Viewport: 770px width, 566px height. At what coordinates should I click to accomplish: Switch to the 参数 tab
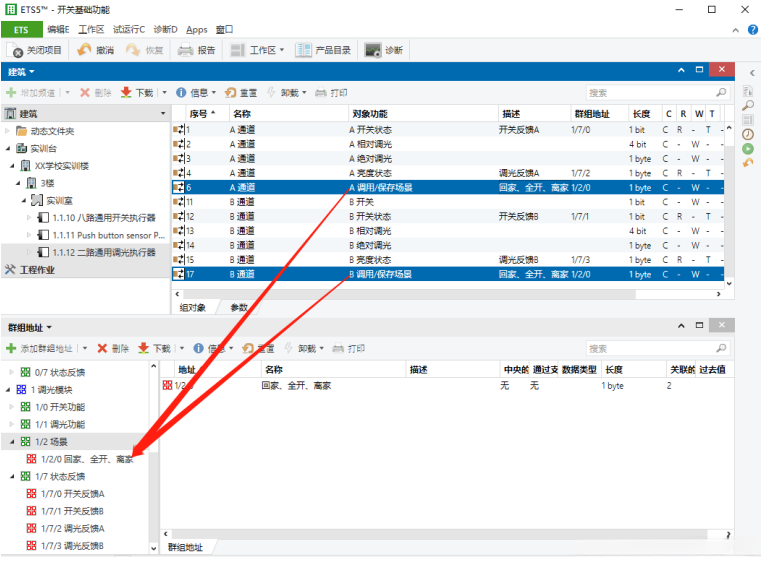(x=239, y=307)
